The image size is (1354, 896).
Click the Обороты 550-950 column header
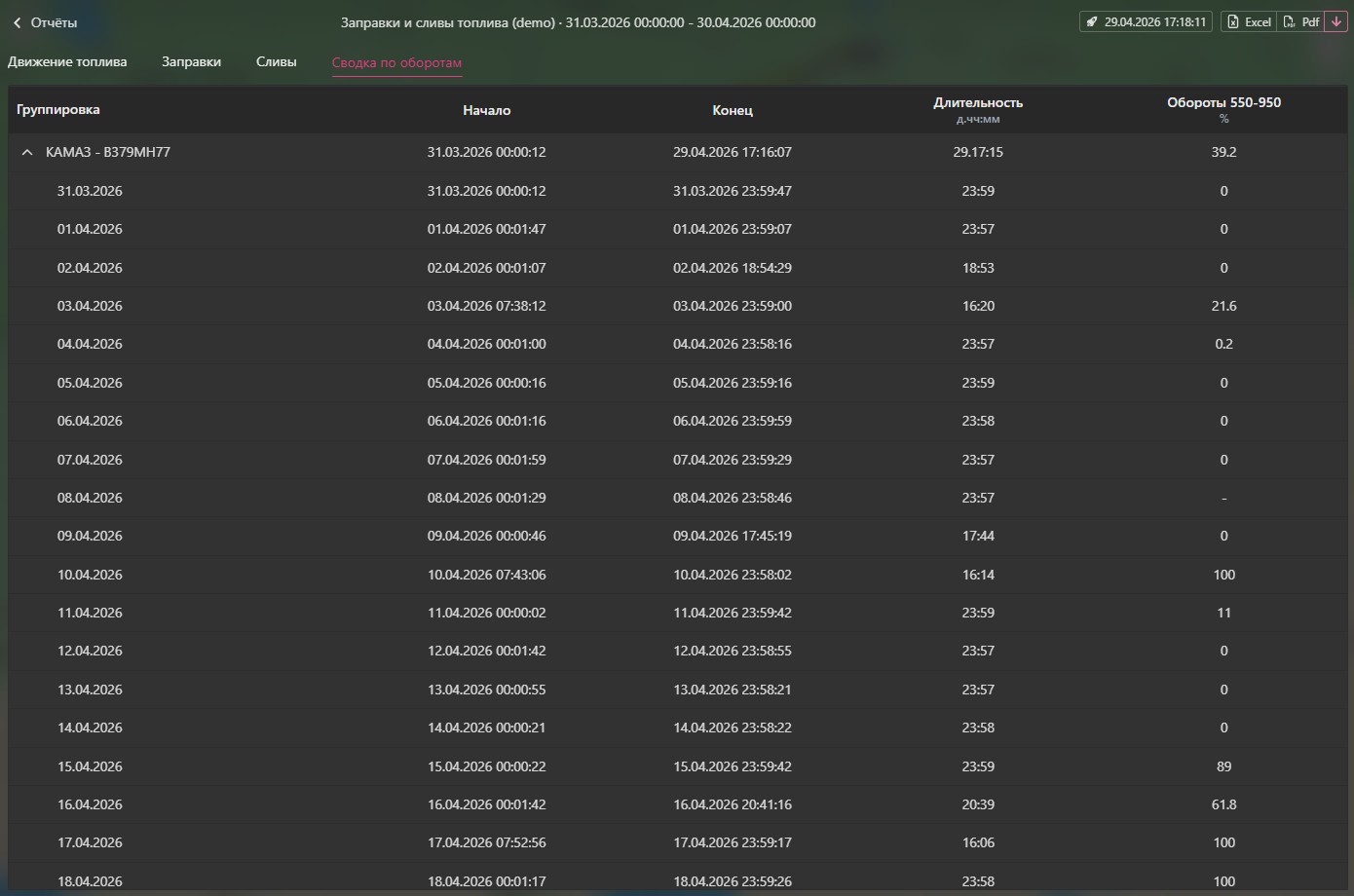point(1223,103)
